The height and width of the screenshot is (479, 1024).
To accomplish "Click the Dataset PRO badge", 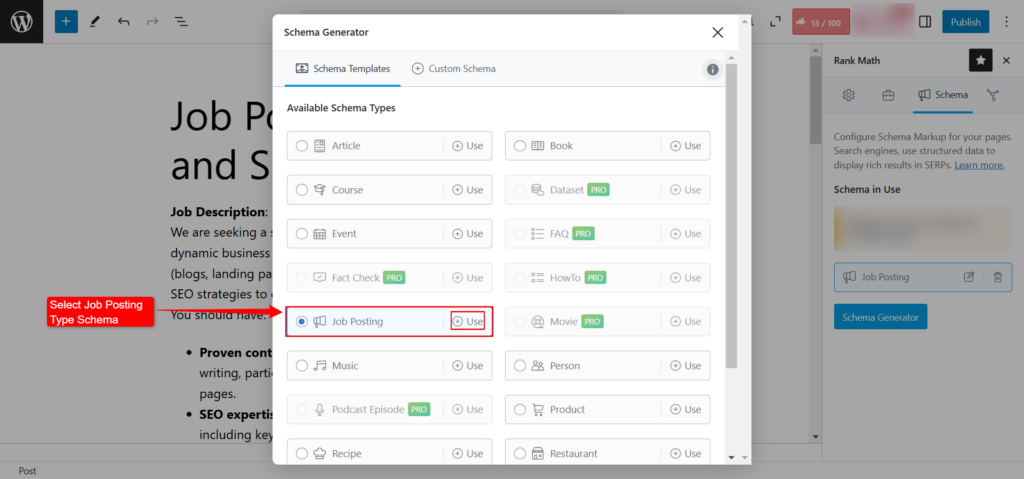I will pos(598,190).
